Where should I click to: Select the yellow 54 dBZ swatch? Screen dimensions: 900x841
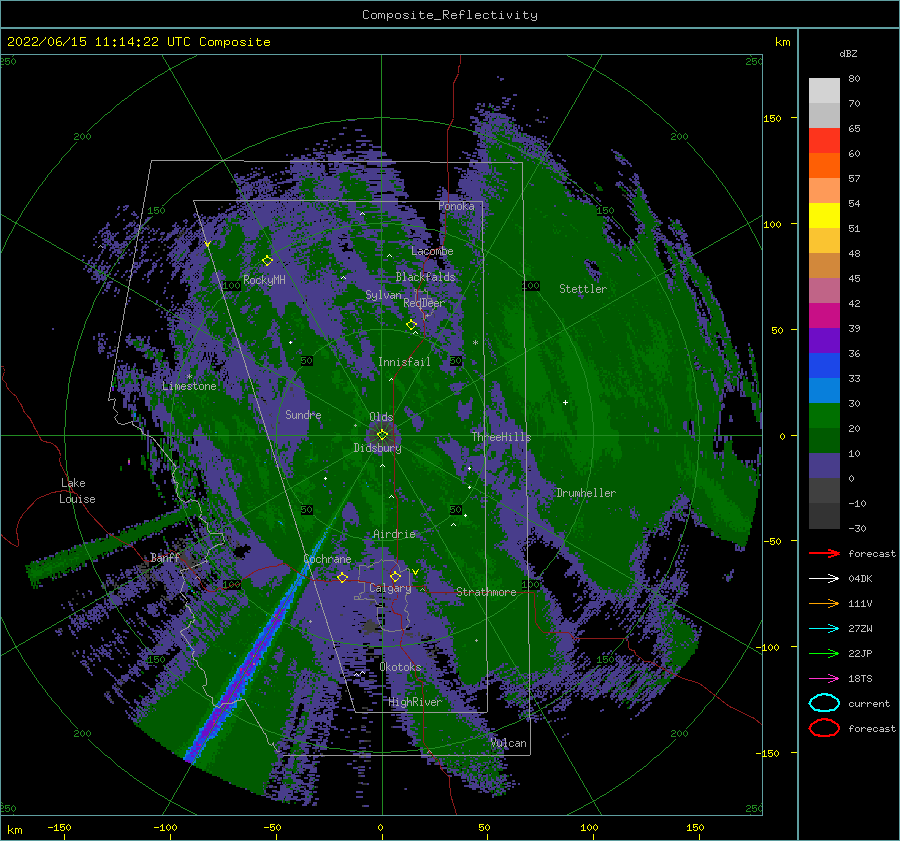pyautogui.click(x=824, y=216)
